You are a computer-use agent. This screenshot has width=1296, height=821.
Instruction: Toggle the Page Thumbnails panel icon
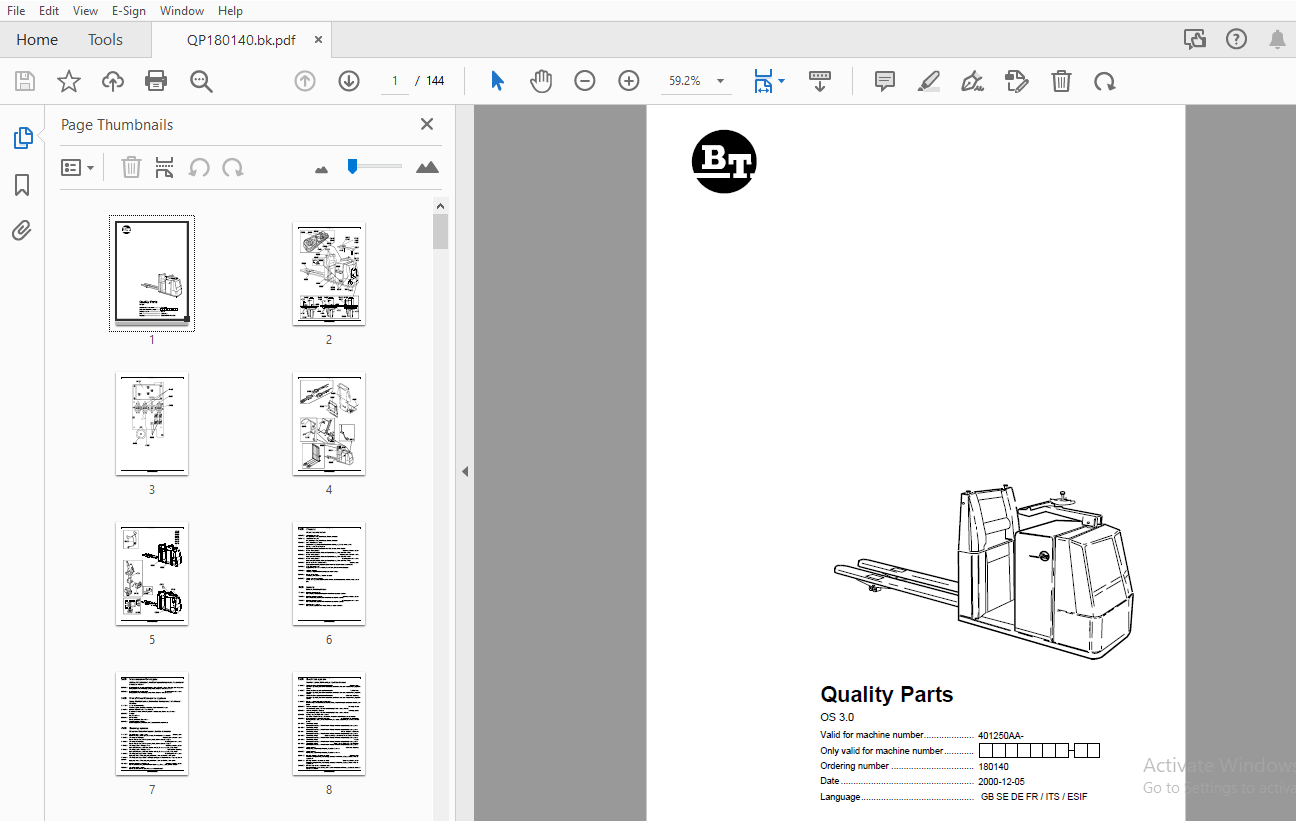pyautogui.click(x=22, y=139)
